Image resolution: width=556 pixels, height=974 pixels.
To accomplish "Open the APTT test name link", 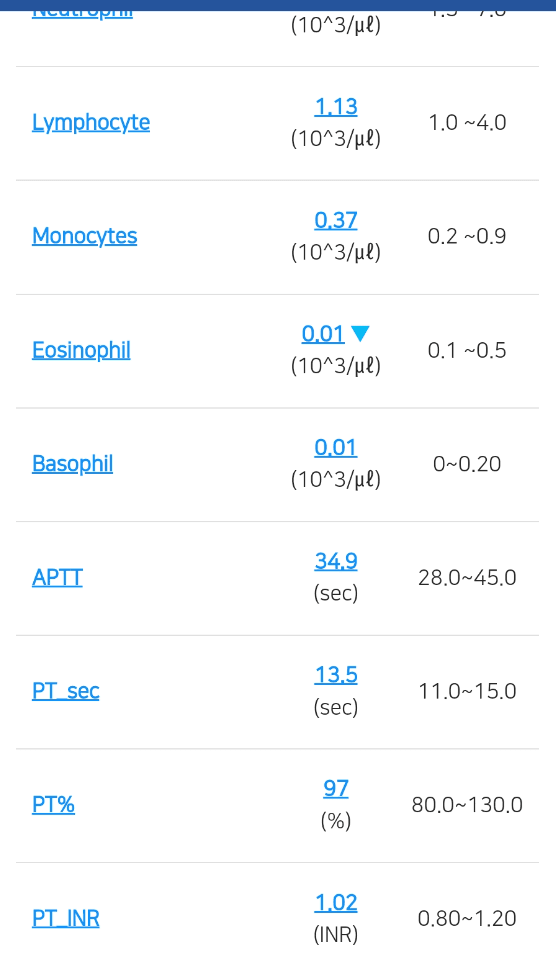I will pos(57,578).
